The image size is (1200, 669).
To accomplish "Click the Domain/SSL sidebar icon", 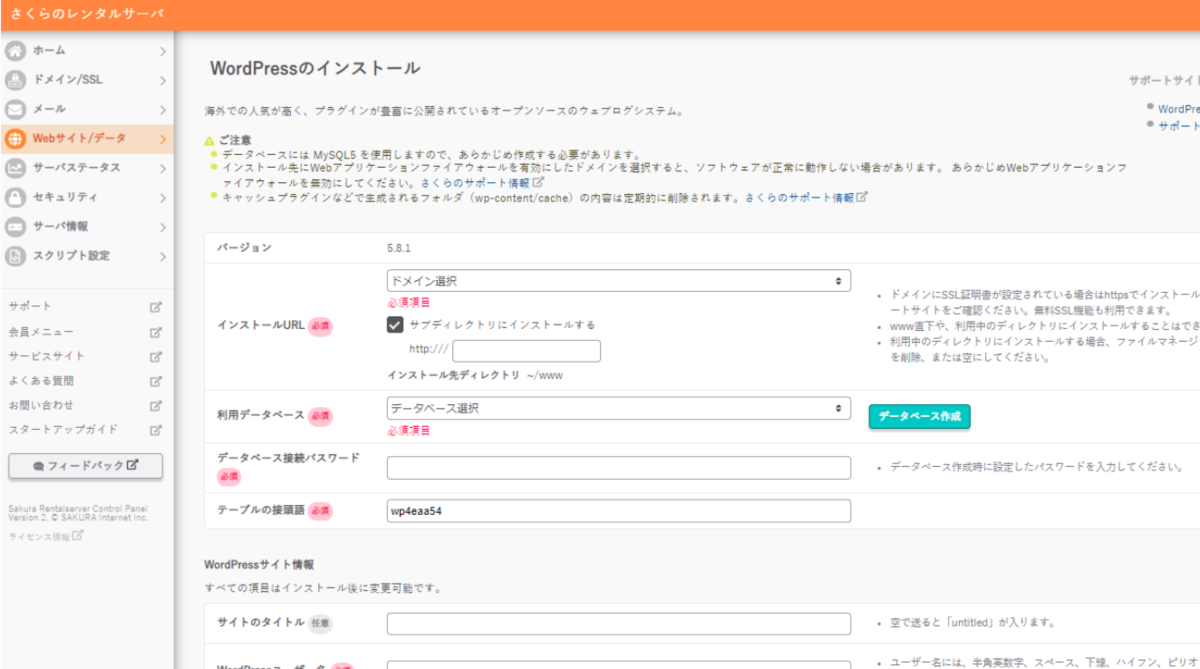I will [x=15, y=80].
